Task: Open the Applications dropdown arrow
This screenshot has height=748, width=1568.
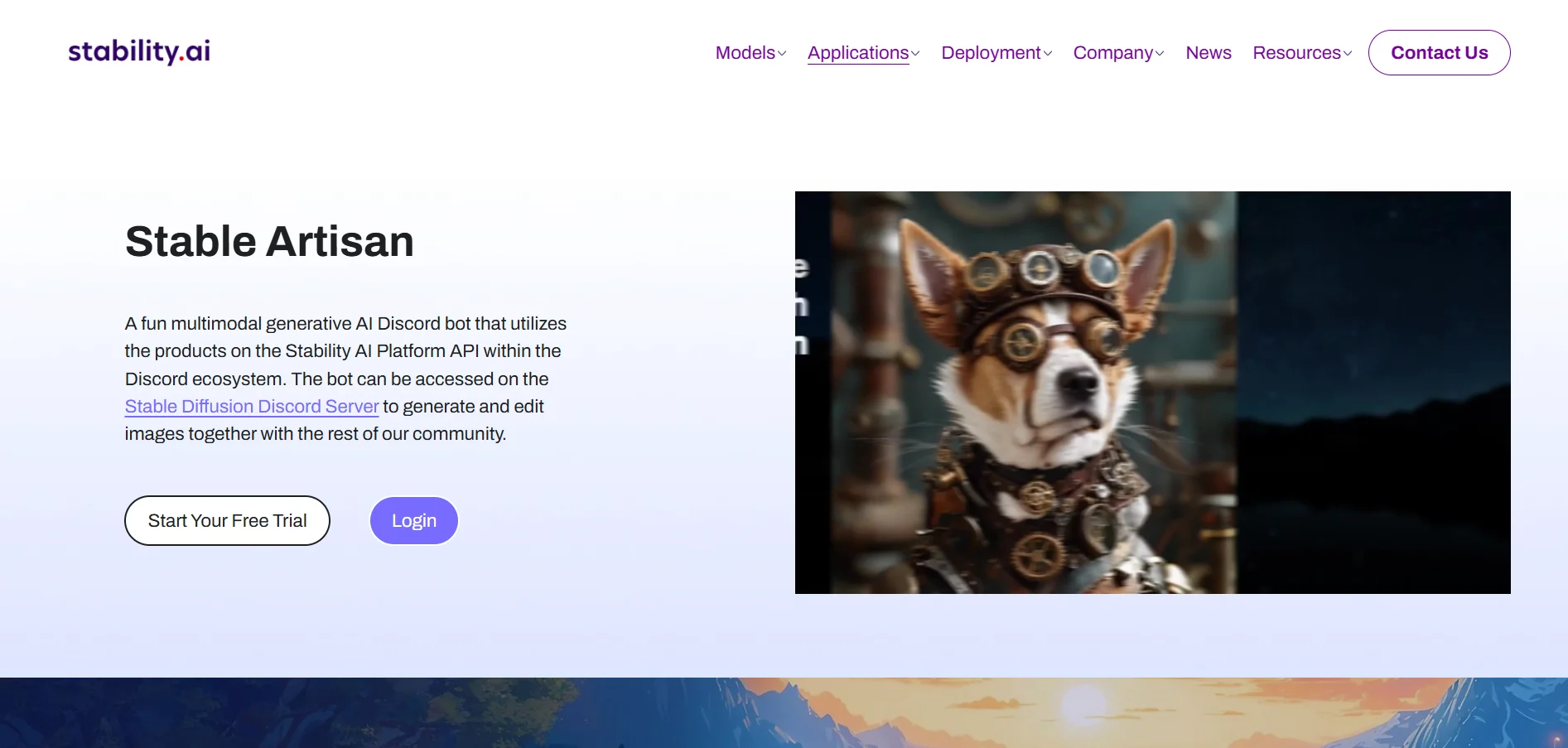Action: tap(915, 54)
